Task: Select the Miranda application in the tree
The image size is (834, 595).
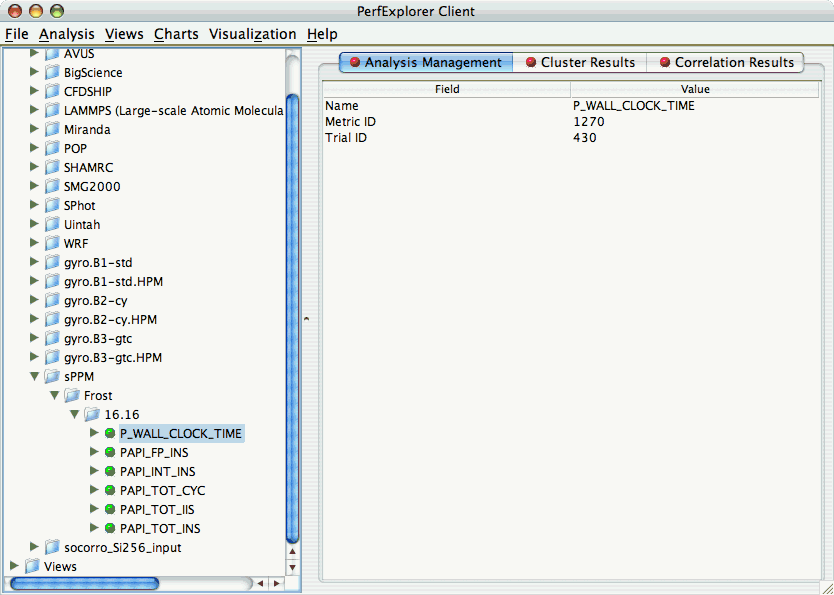Action: 85,129
